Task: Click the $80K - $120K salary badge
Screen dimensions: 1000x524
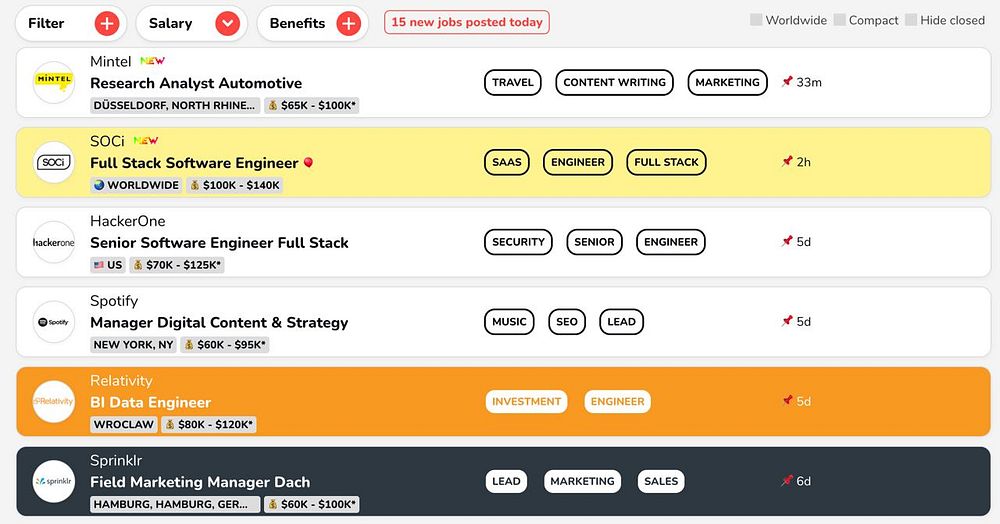Action: coord(209,424)
